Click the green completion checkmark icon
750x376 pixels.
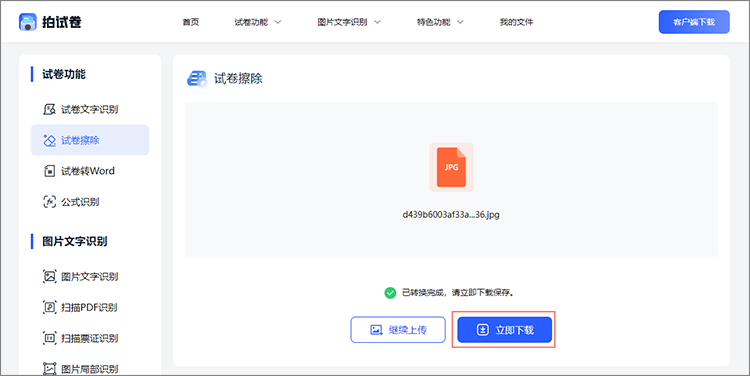coord(390,292)
